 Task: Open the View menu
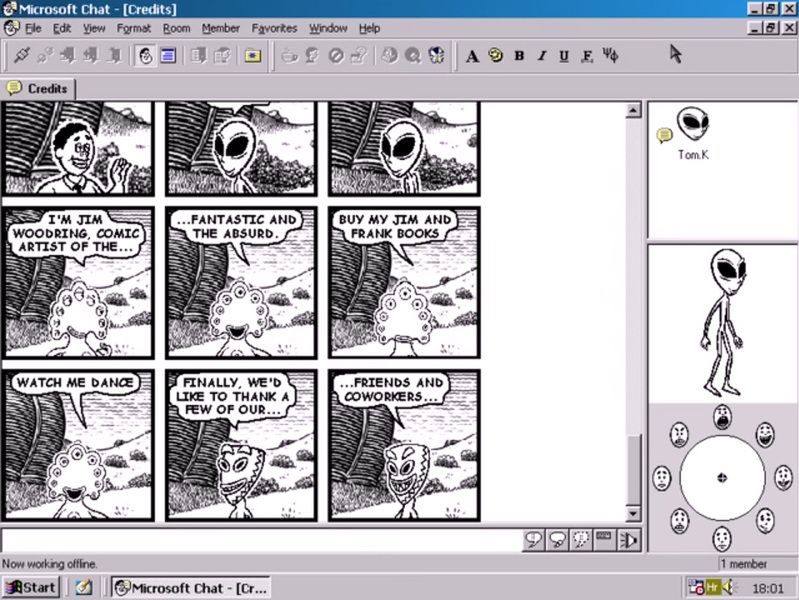(x=94, y=29)
